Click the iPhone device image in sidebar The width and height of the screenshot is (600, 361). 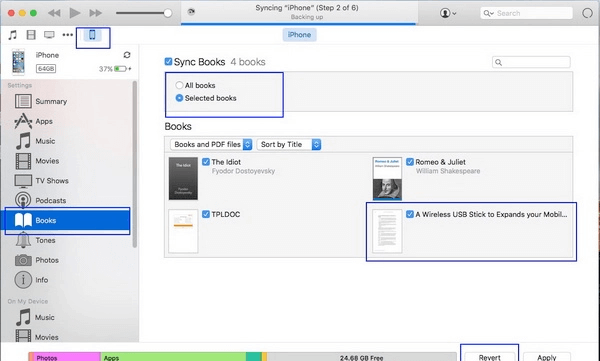pos(18,62)
